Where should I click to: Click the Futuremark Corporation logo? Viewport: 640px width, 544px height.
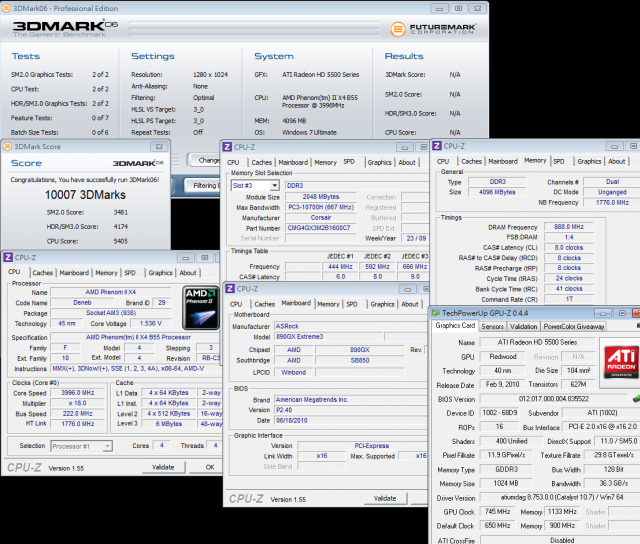433,29
